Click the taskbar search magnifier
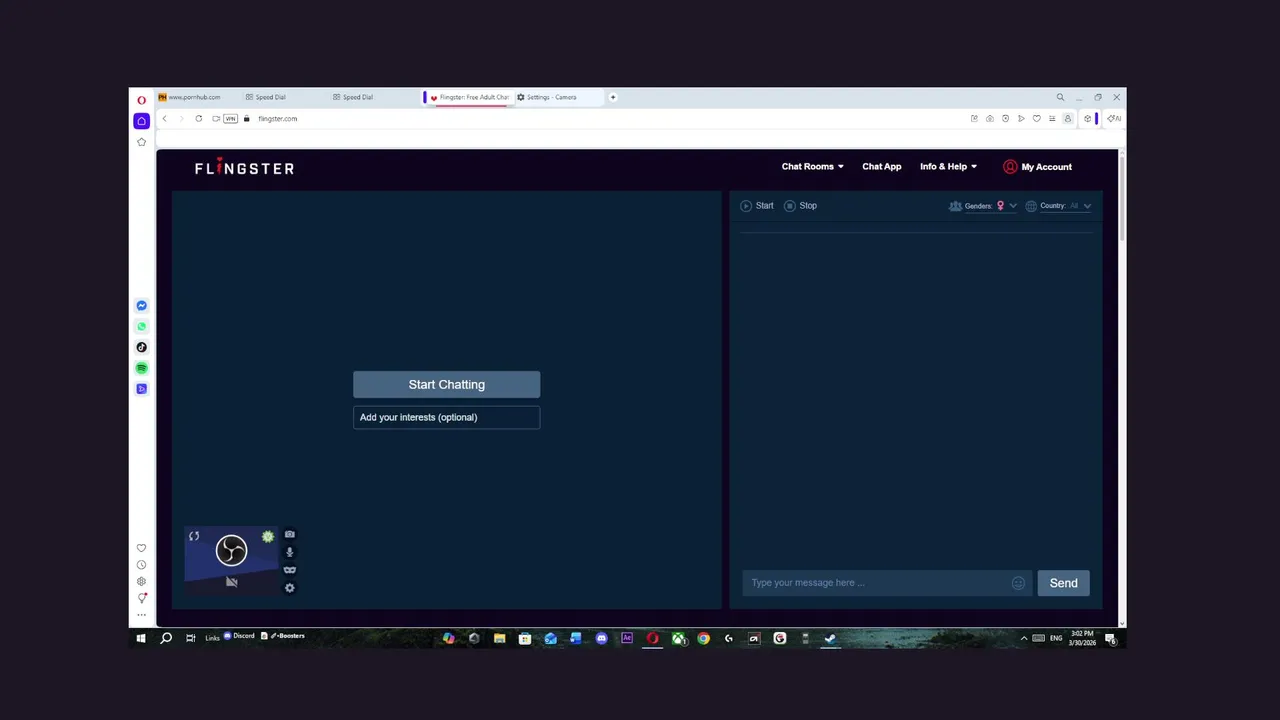 coord(166,638)
